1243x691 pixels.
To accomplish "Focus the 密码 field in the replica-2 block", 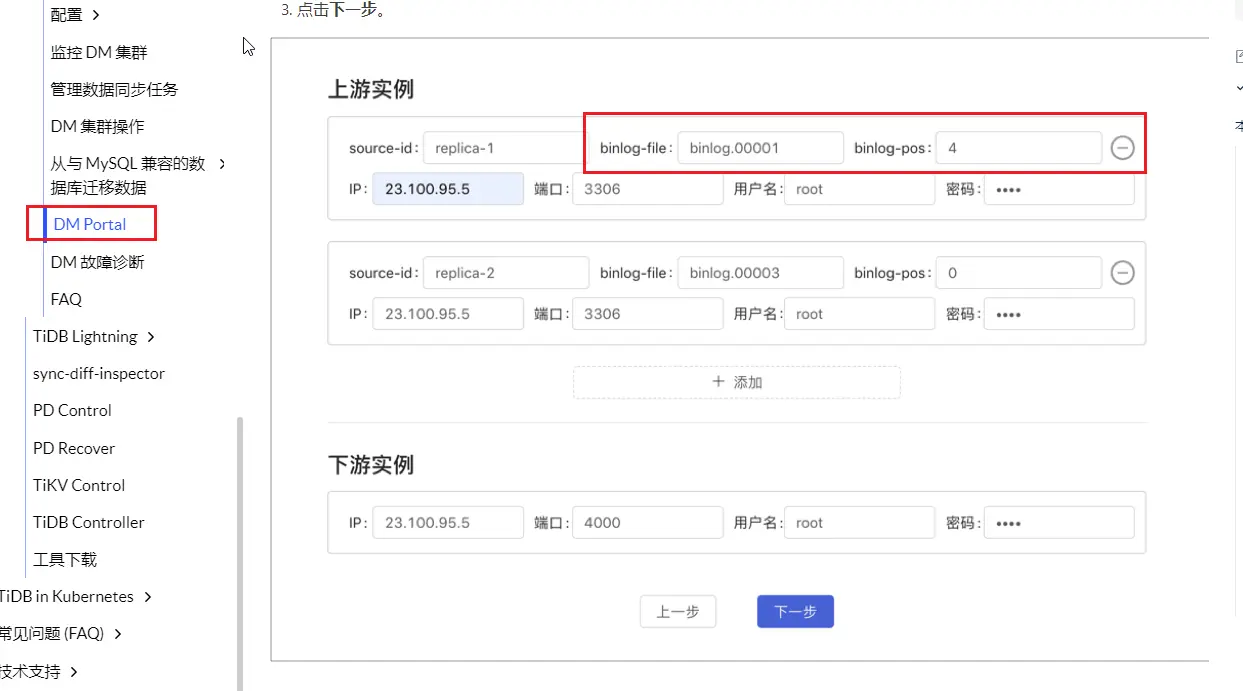I will pyautogui.click(x=1059, y=314).
